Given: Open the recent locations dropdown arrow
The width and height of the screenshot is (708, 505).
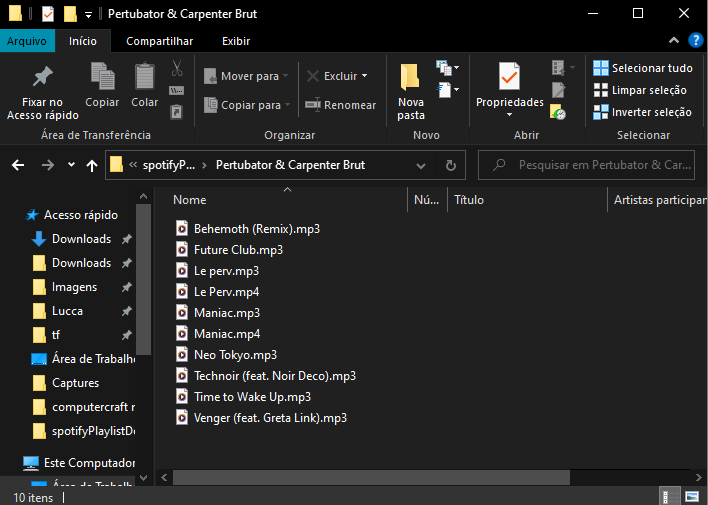Looking at the screenshot, I should coord(71,165).
